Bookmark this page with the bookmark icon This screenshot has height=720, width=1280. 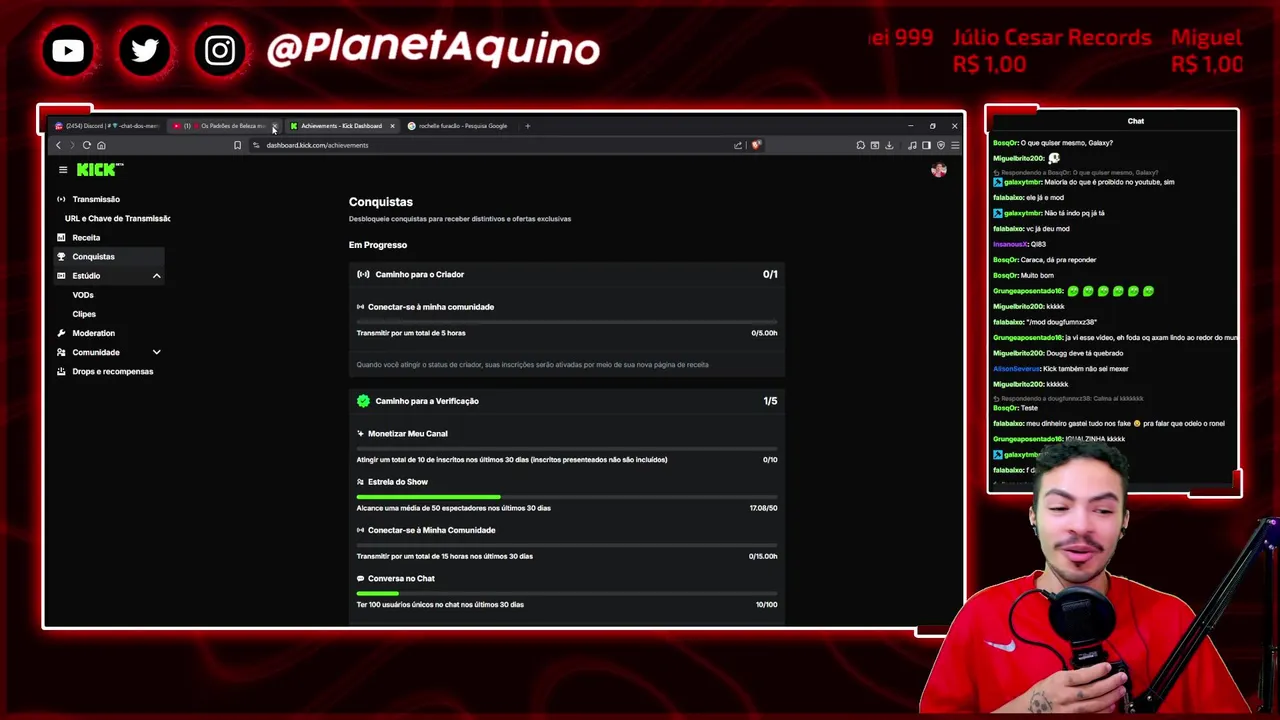[237, 145]
